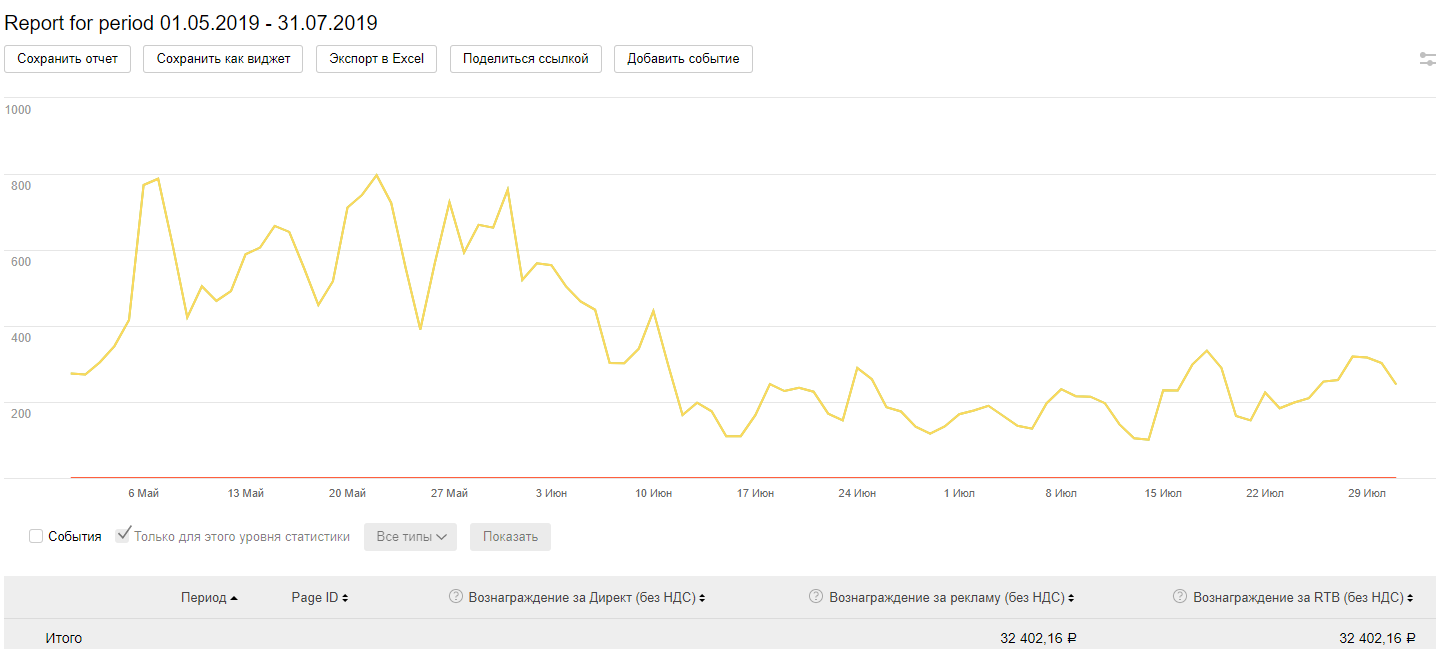Sort Вознаграждение за рекламу column arrows
The height and width of the screenshot is (649, 1436).
1071,598
